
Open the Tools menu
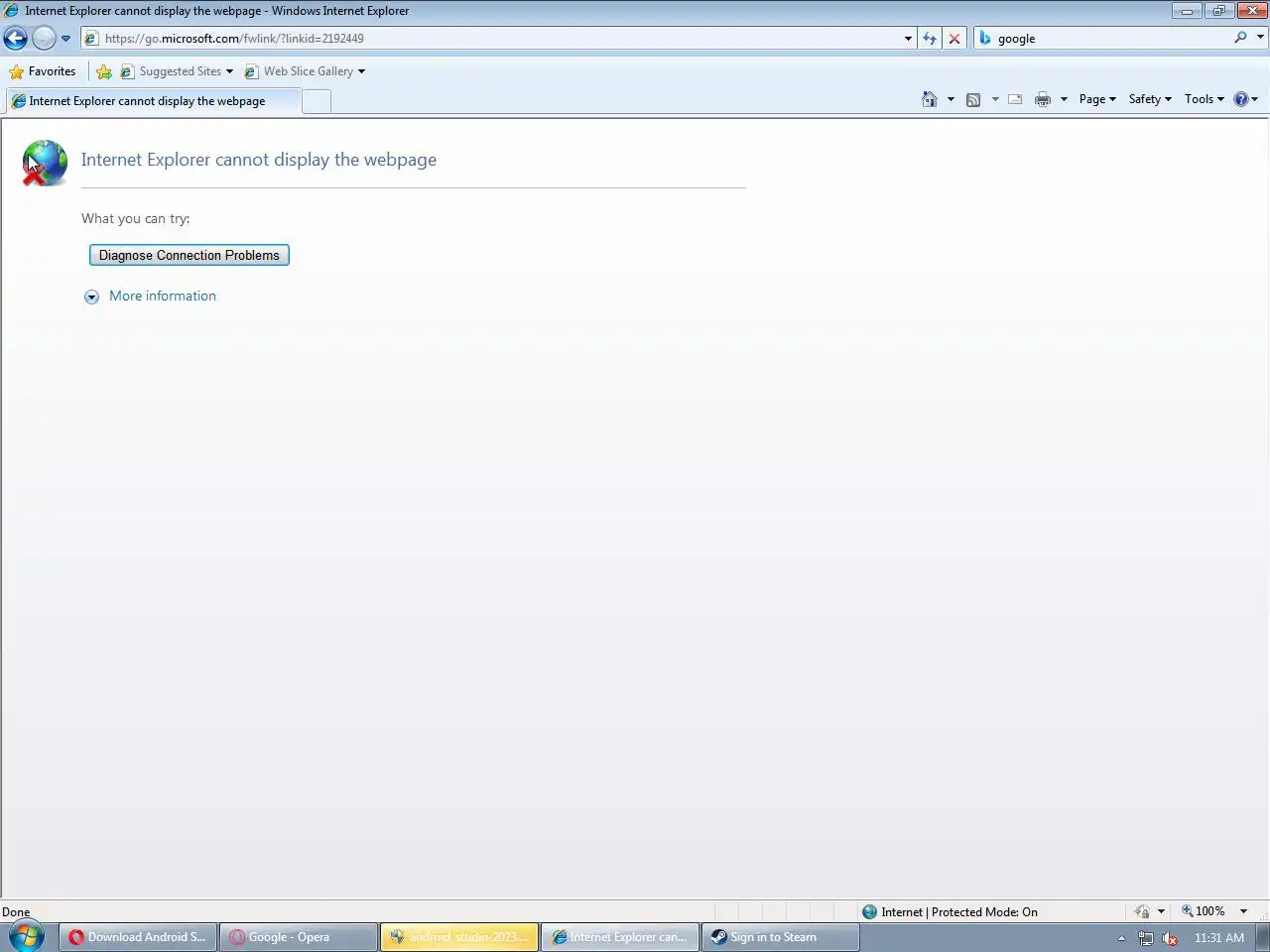[1204, 99]
